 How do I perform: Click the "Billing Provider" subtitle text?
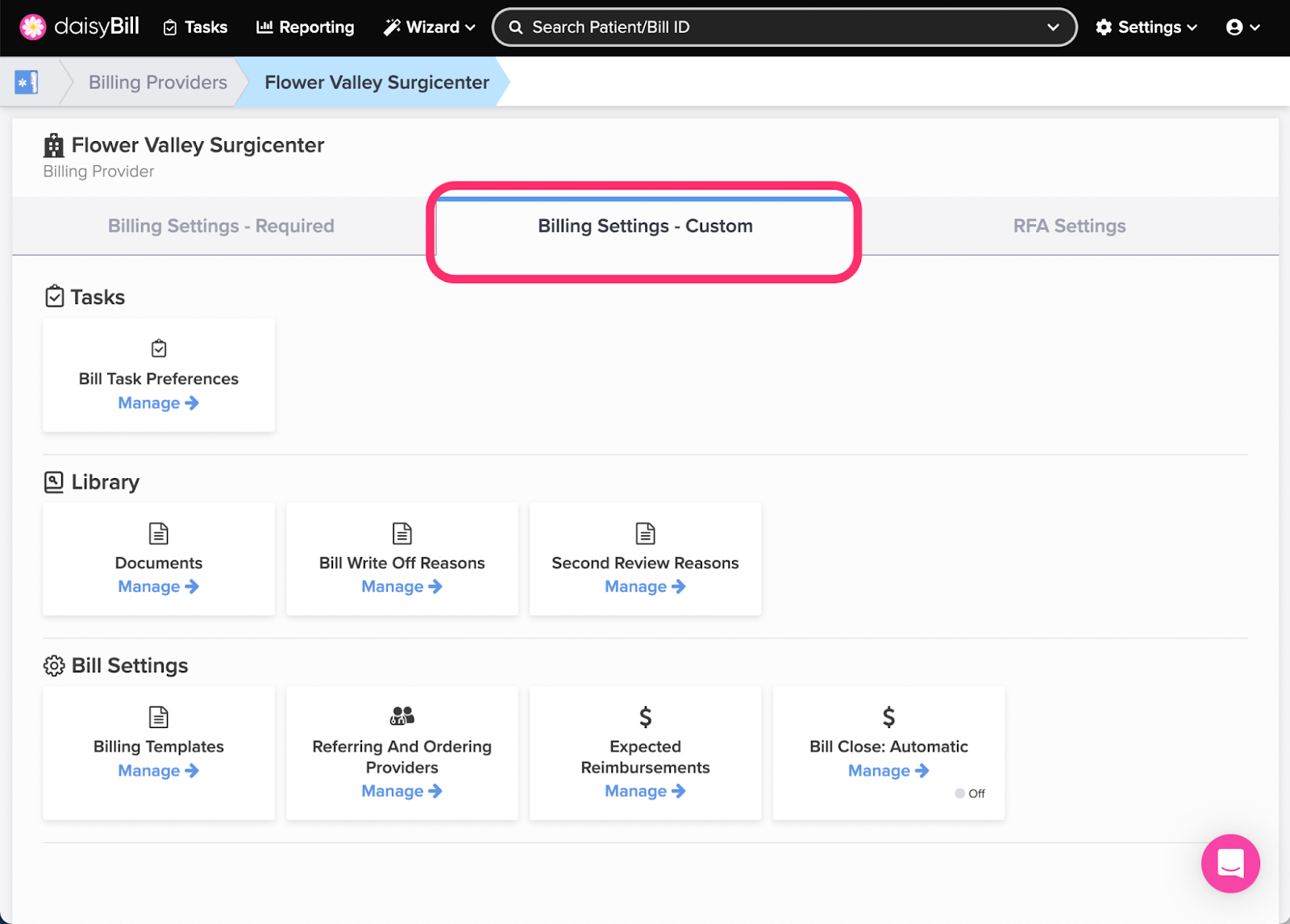pos(98,172)
